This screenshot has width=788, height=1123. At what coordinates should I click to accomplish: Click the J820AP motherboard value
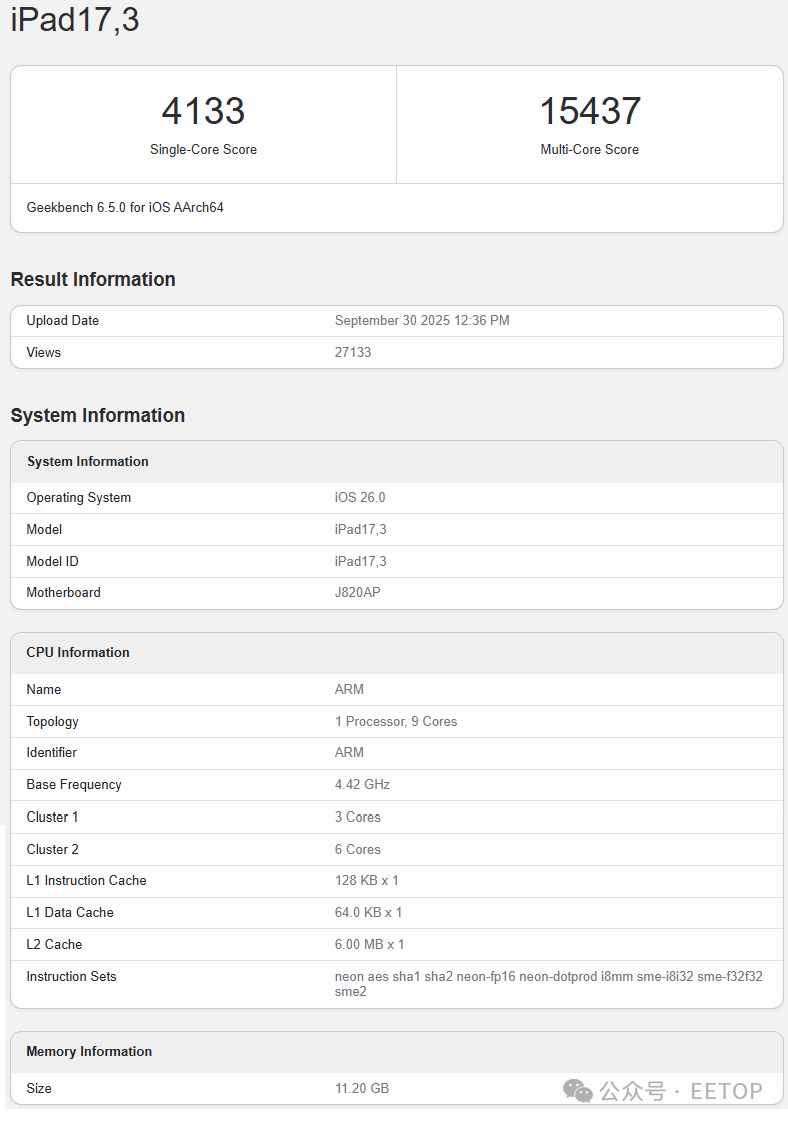pyautogui.click(x=357, y=592)
